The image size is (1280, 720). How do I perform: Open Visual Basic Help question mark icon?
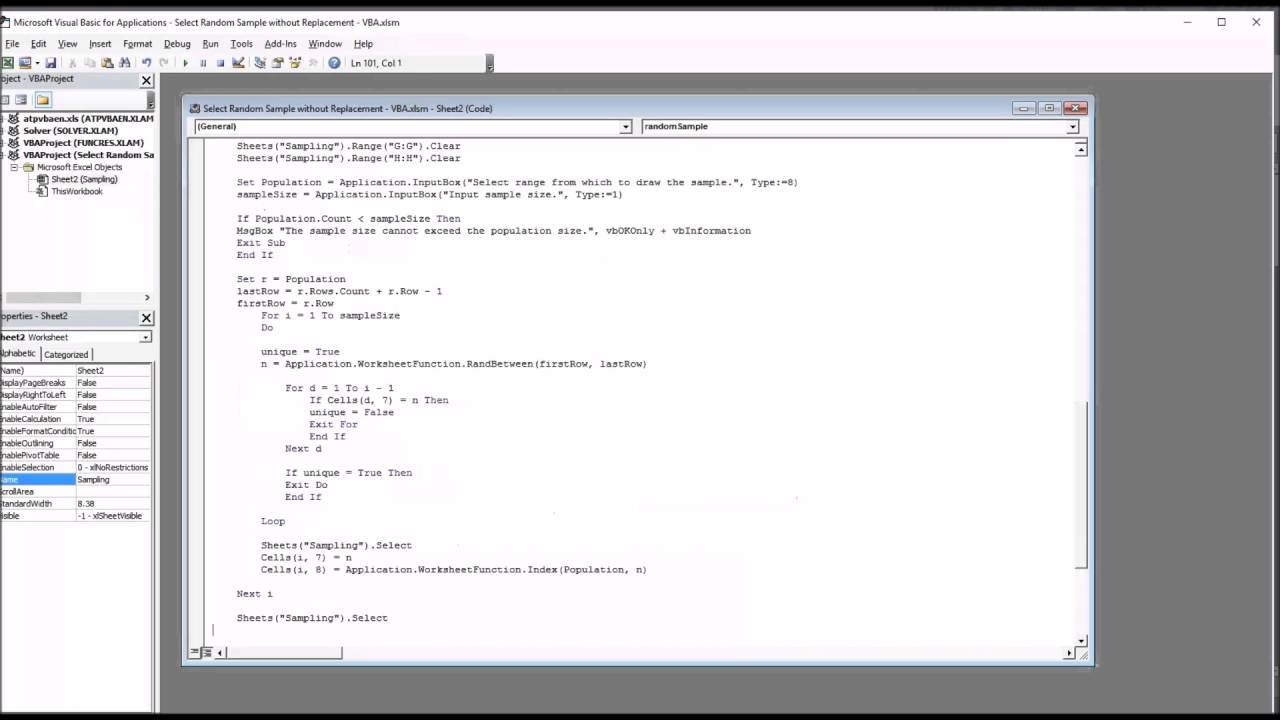coord(334,63)
